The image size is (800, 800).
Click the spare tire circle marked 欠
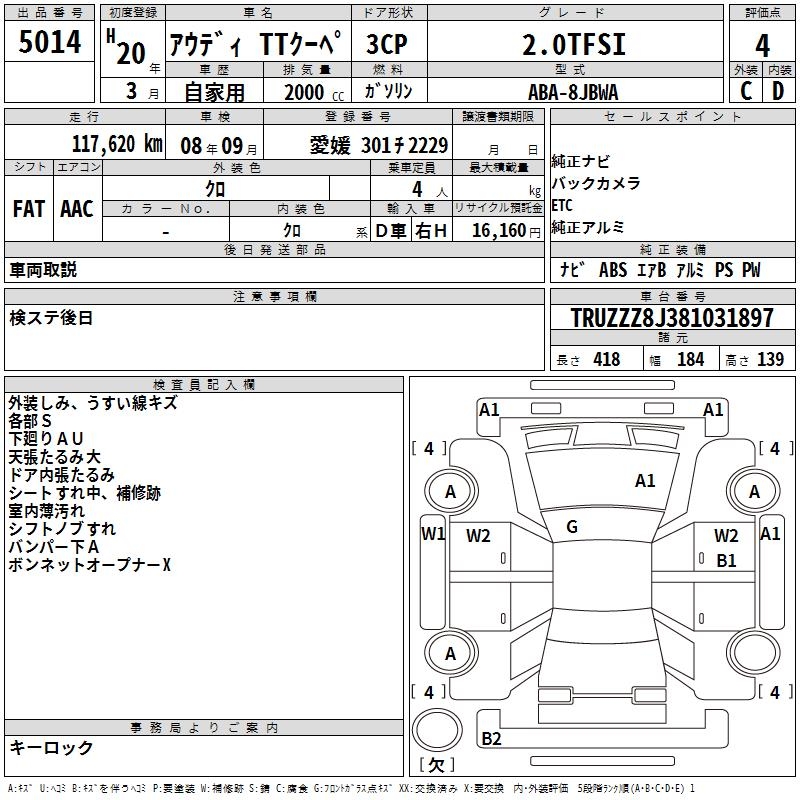pos(437,730)
